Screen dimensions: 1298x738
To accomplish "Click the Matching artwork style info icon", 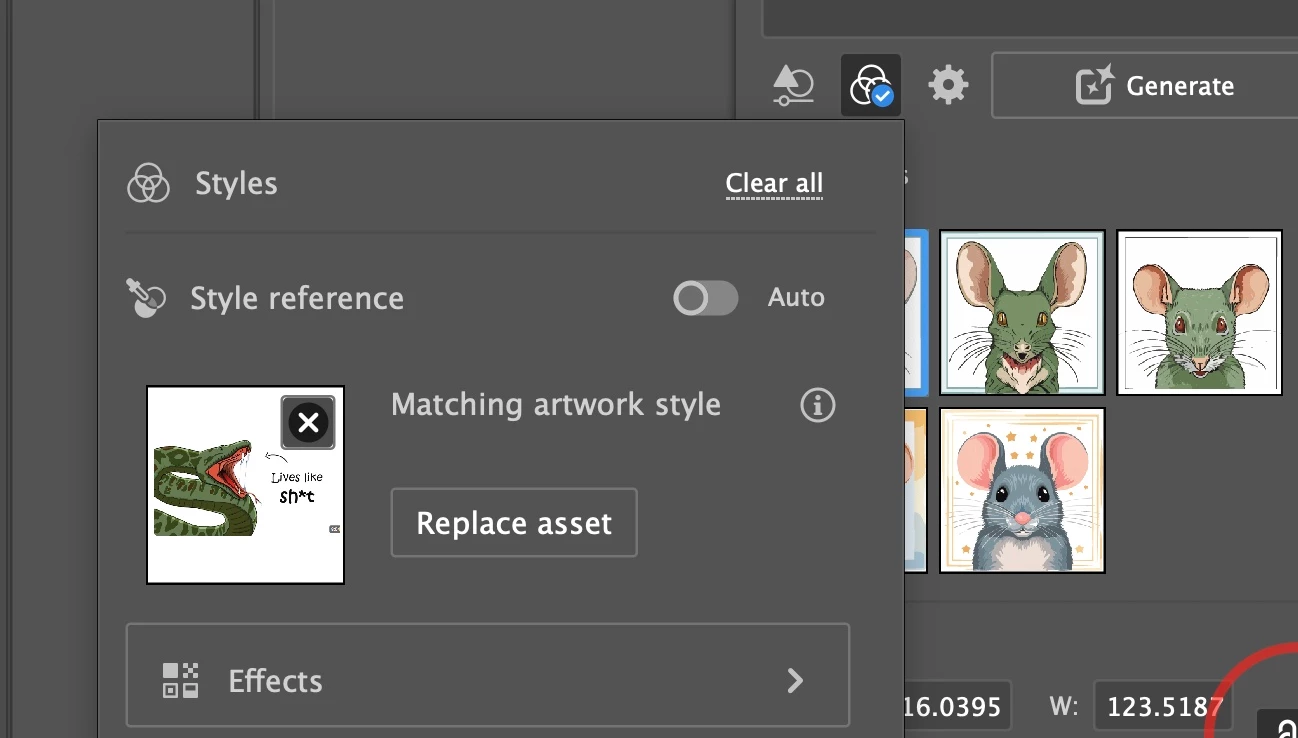I will 818,405.
